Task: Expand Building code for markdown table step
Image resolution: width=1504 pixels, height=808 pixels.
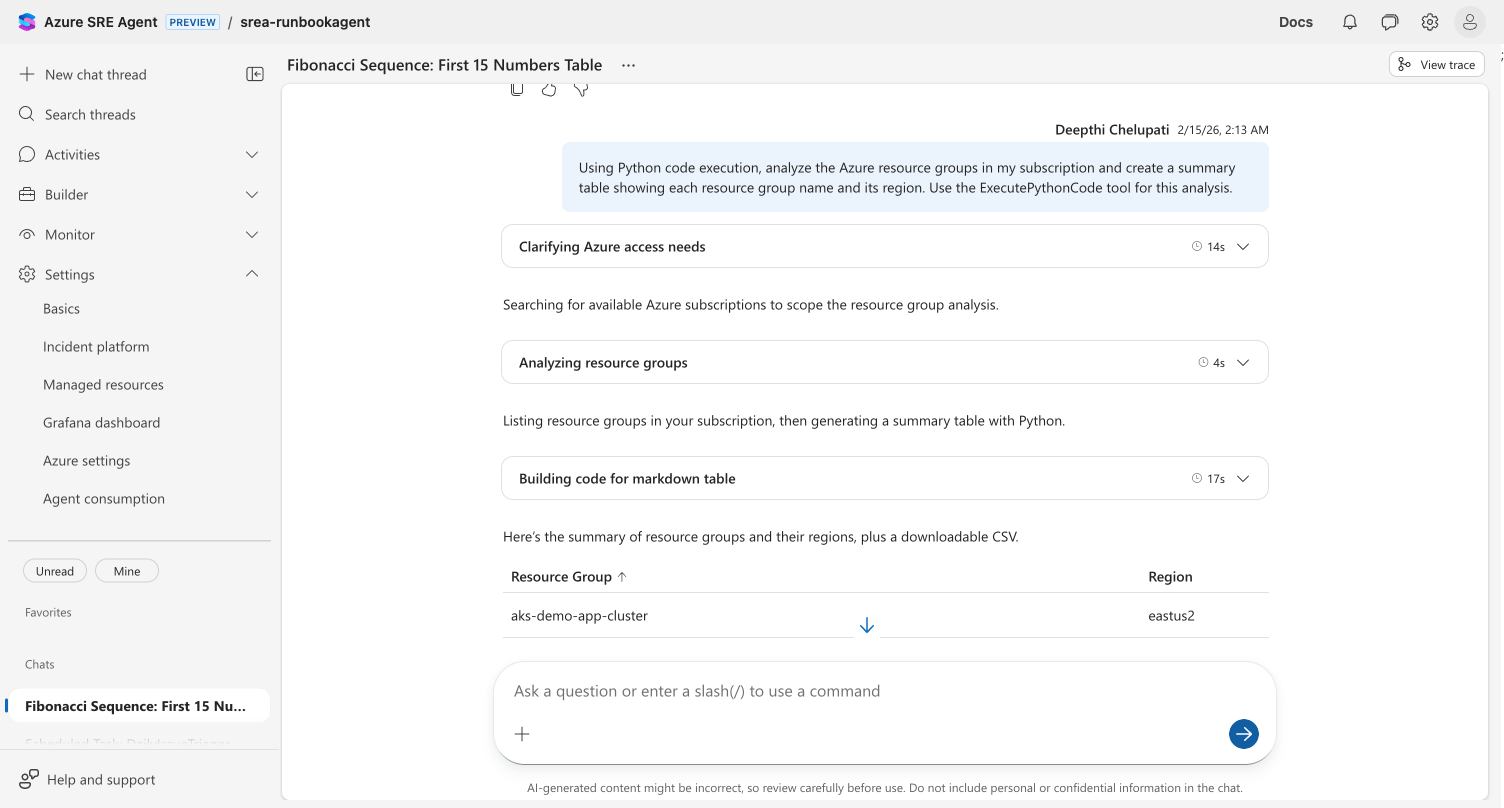Action: click(x=884, y=478)
